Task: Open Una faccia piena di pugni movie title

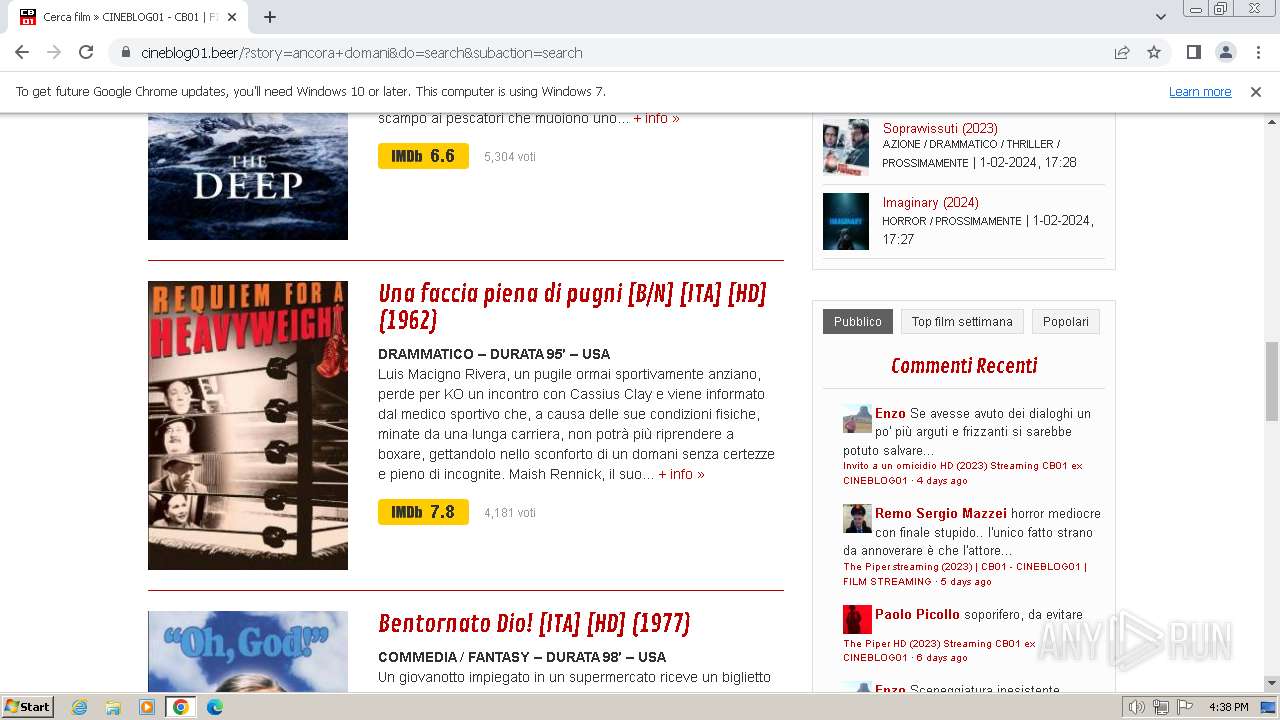Action: point(572,306)
